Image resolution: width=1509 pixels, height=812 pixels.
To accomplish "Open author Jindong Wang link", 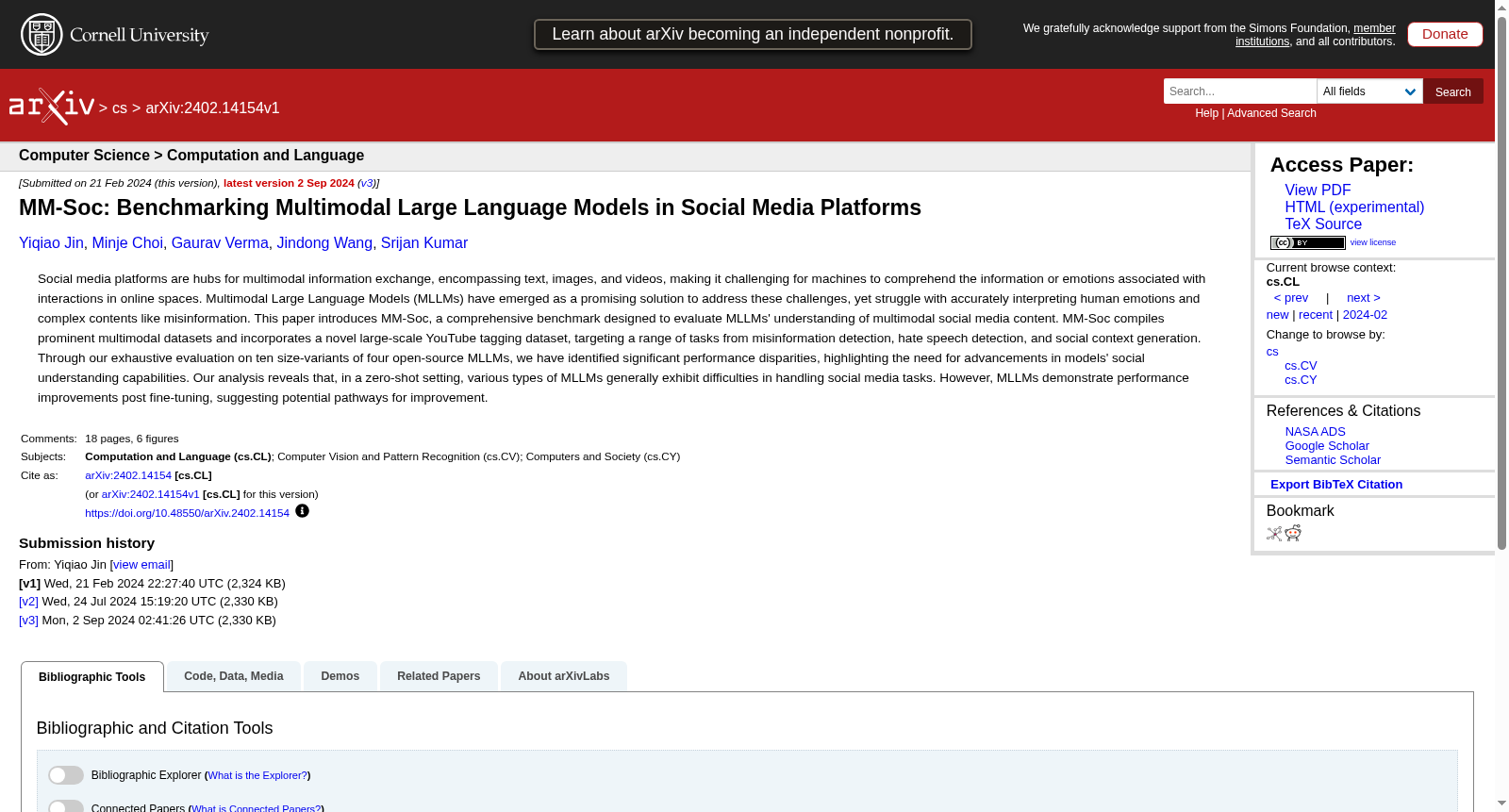I will click(324, 243).
